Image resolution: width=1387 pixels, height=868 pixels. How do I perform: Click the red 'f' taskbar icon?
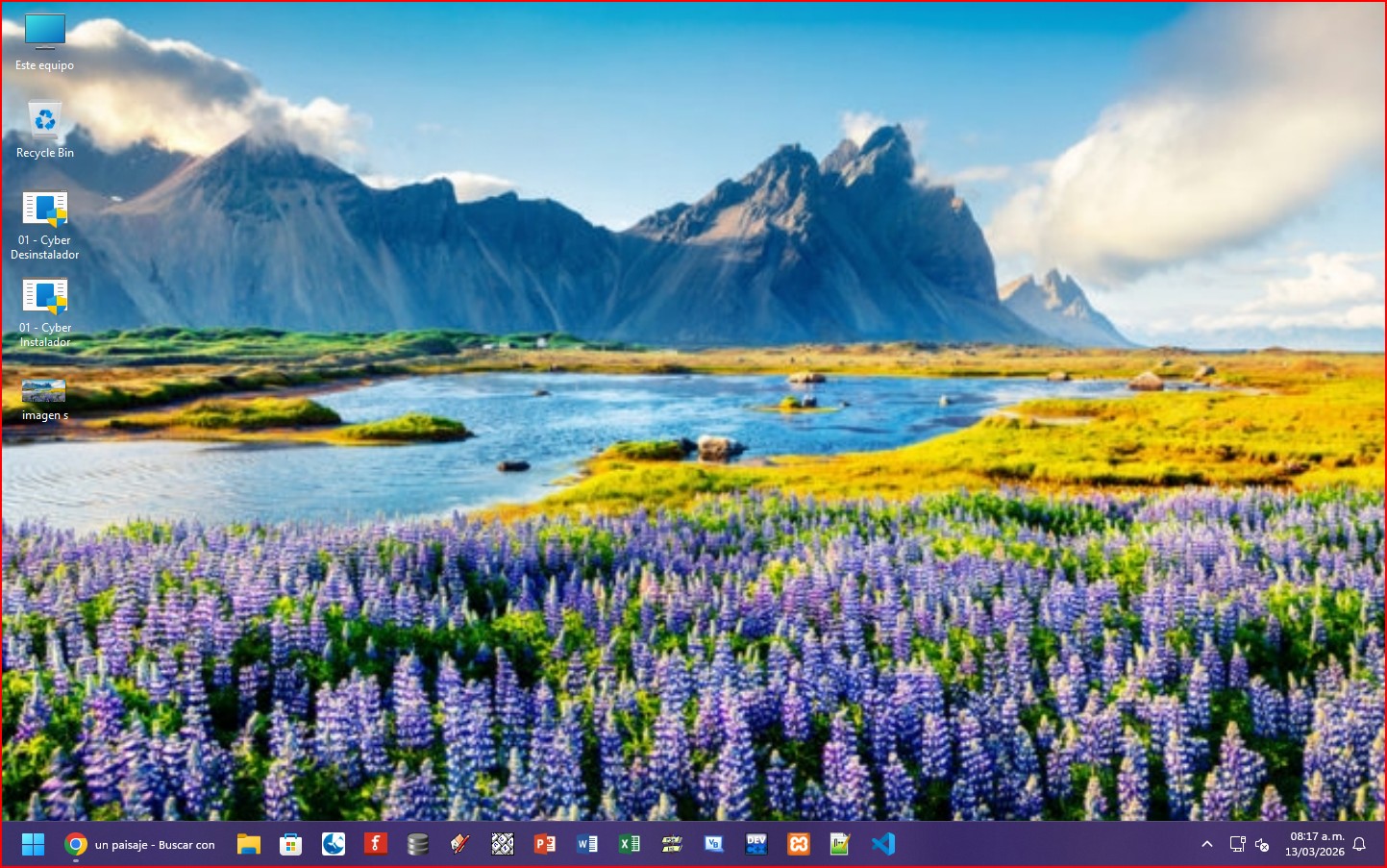coord(375,844)
